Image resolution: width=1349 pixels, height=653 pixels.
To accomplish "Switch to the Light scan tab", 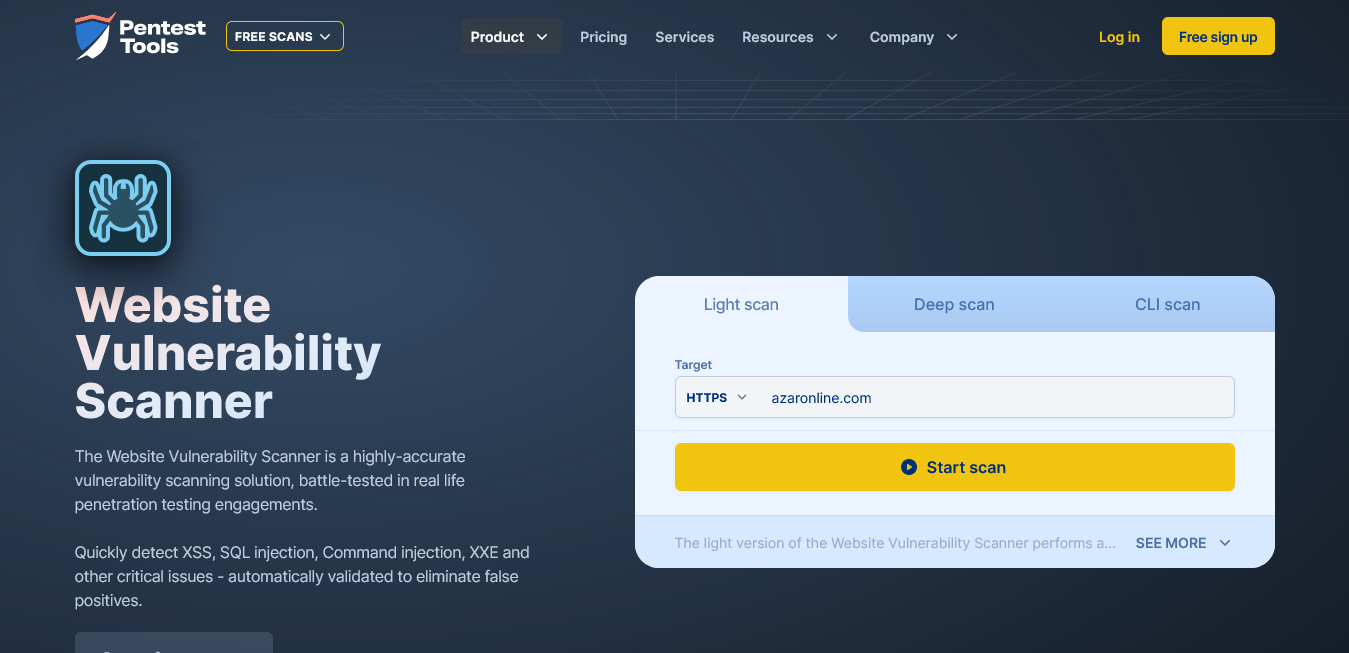I will coord(741,304).
